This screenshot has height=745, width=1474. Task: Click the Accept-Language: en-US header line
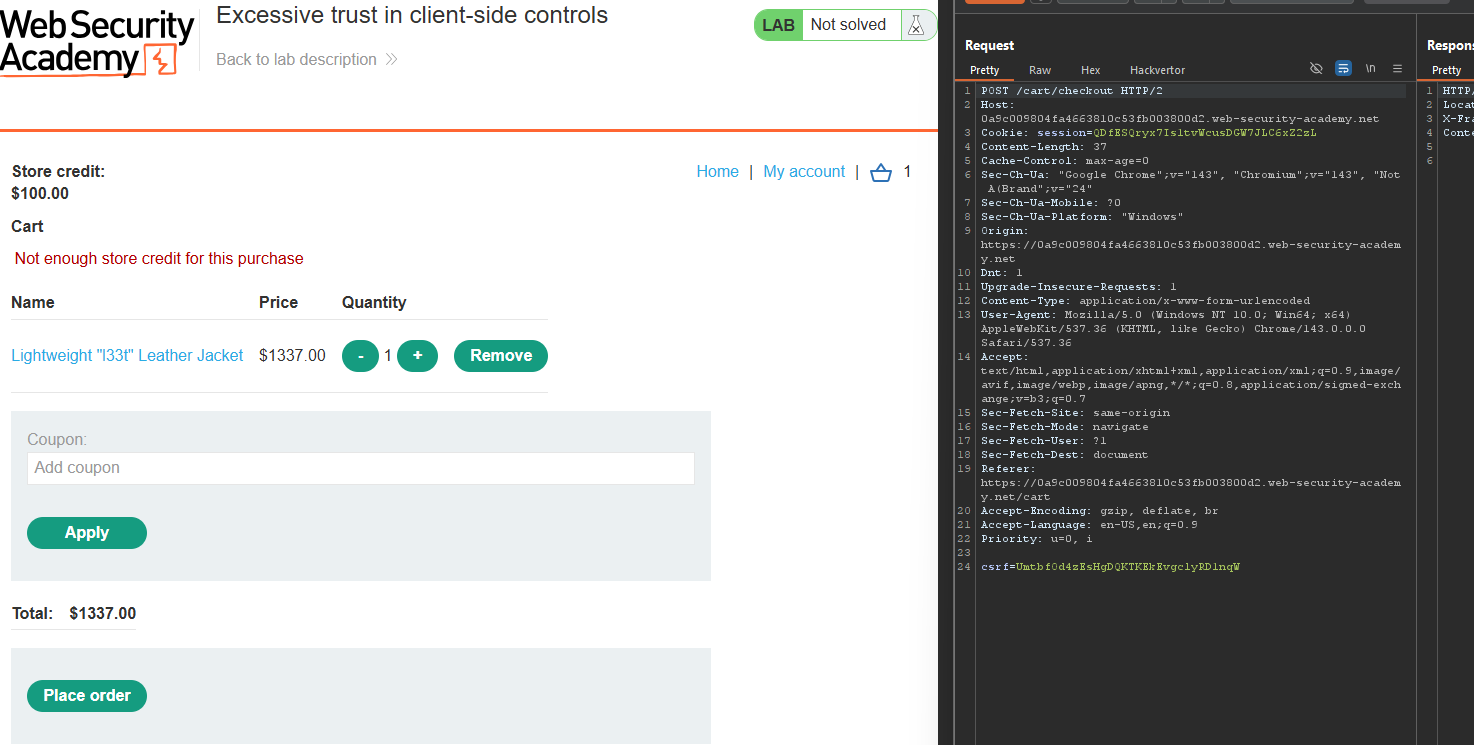pos(1089,525)
